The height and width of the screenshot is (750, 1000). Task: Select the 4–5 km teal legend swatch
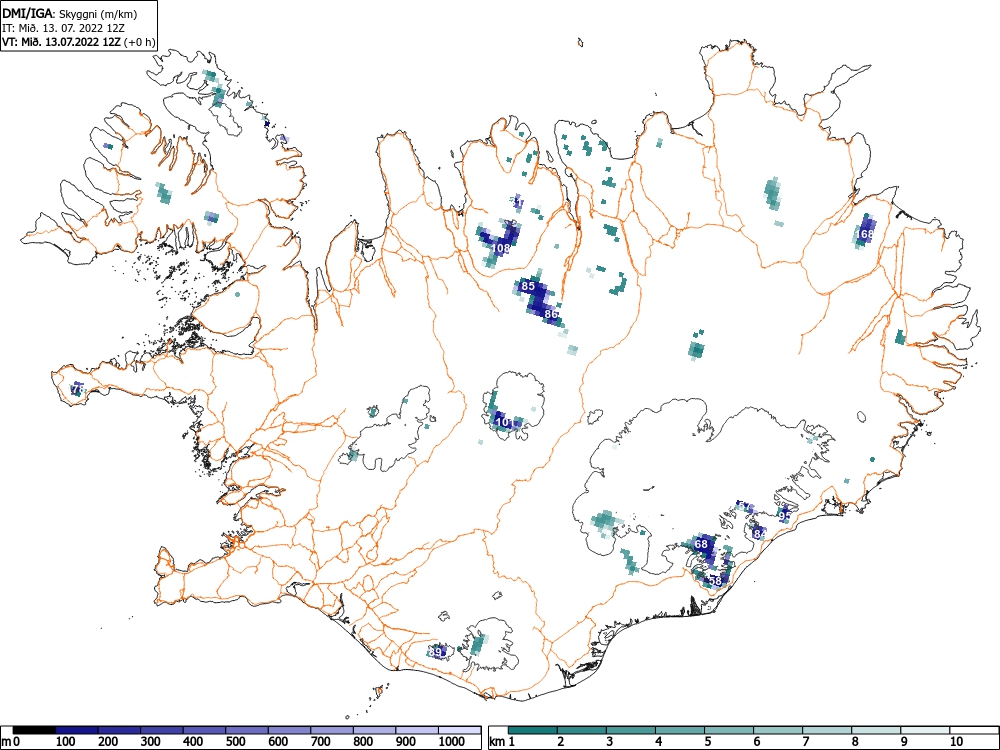coord(680,730)
